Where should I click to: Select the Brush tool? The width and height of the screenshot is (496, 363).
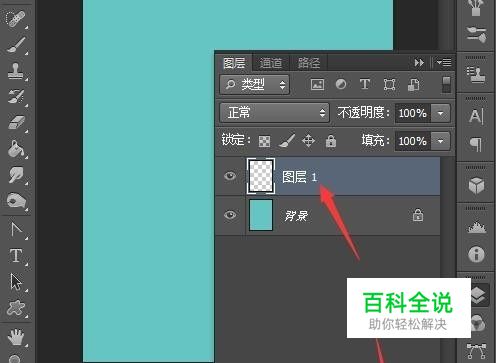16,45
